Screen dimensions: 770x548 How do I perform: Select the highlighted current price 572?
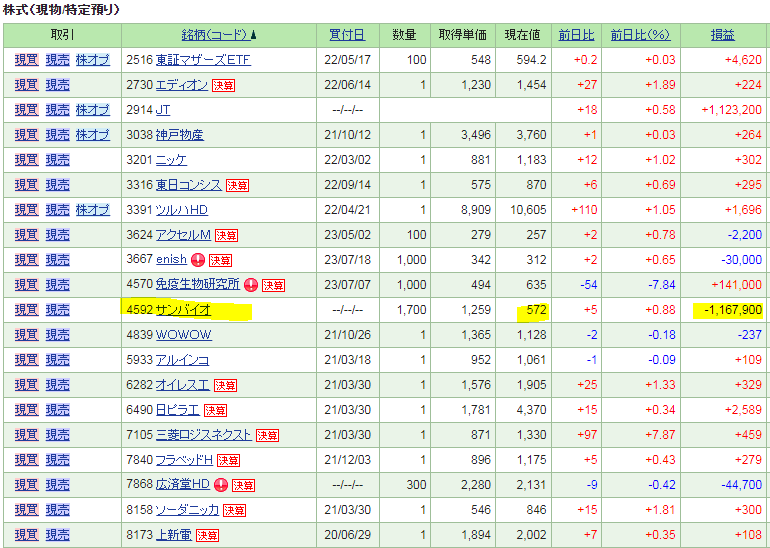pos(536,310)
